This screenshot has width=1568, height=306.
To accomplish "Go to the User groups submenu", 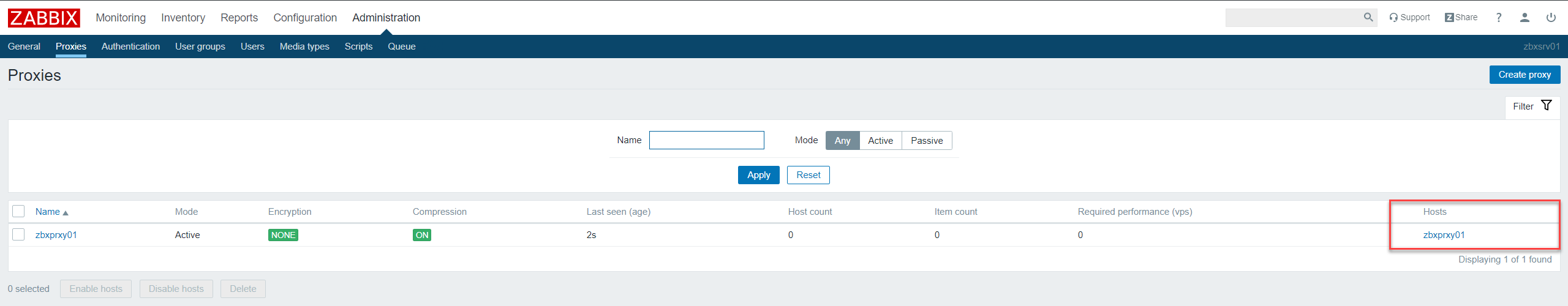I will coord(200,47).
